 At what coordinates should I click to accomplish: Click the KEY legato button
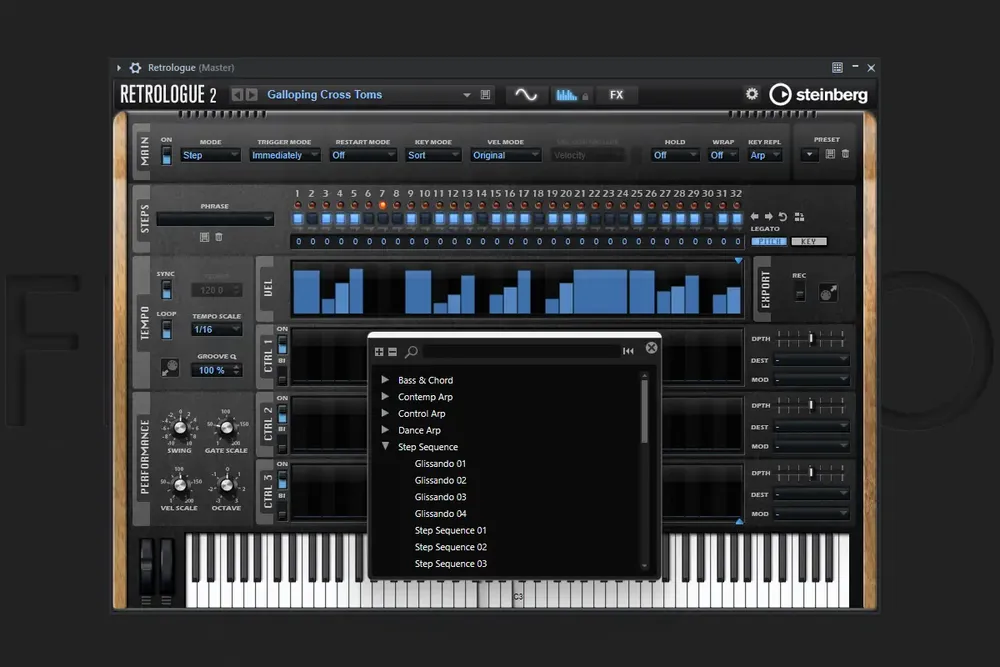[x=809, y=241]
